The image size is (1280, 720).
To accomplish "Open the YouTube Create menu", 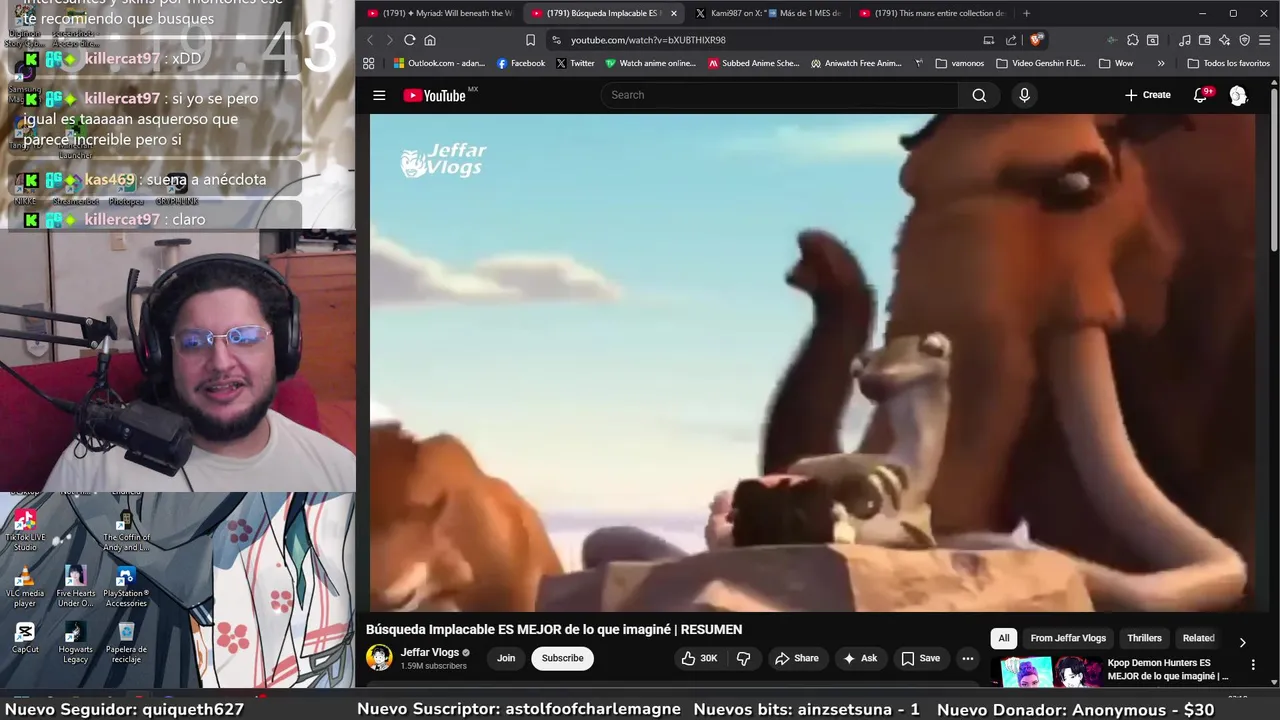I will (x=1147, y=95).
